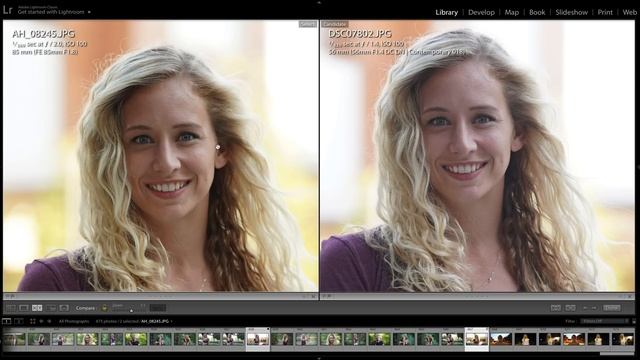Toggle the Link Focus lock icon
The height and width of the screenshot is (360, 640).
point(104,308)
